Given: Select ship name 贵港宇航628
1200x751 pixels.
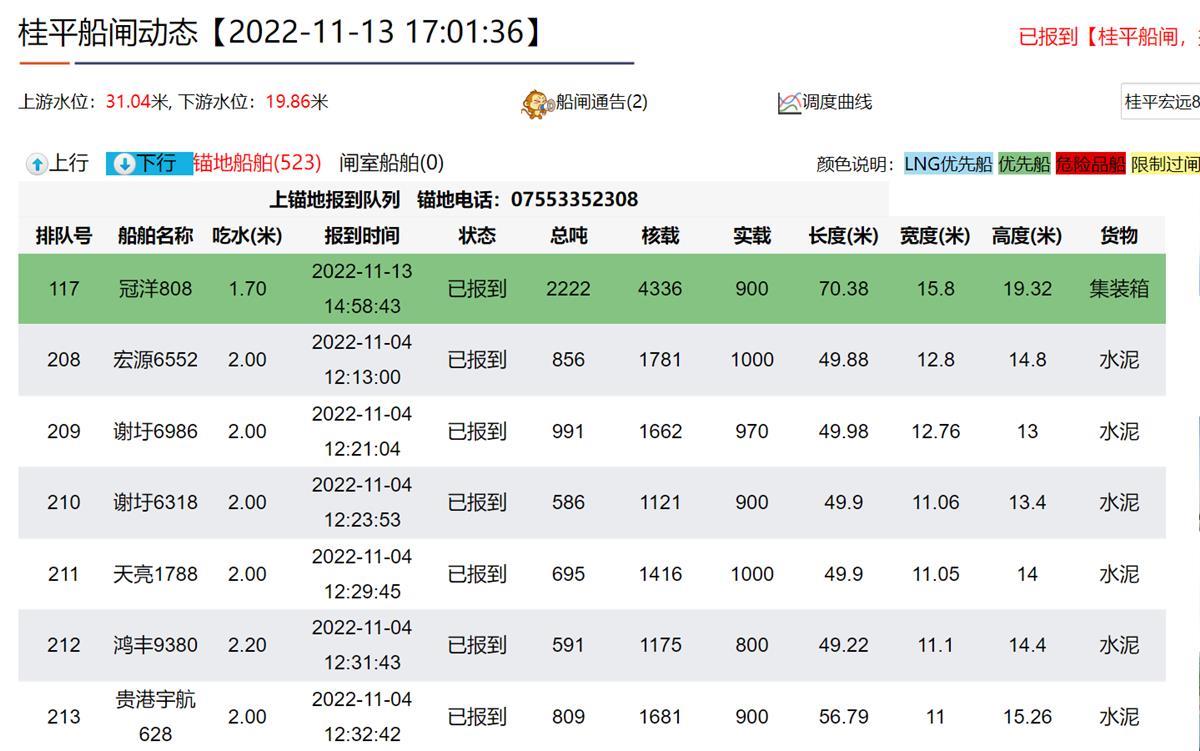Looking at the screenshot, I should pos(155,717).
